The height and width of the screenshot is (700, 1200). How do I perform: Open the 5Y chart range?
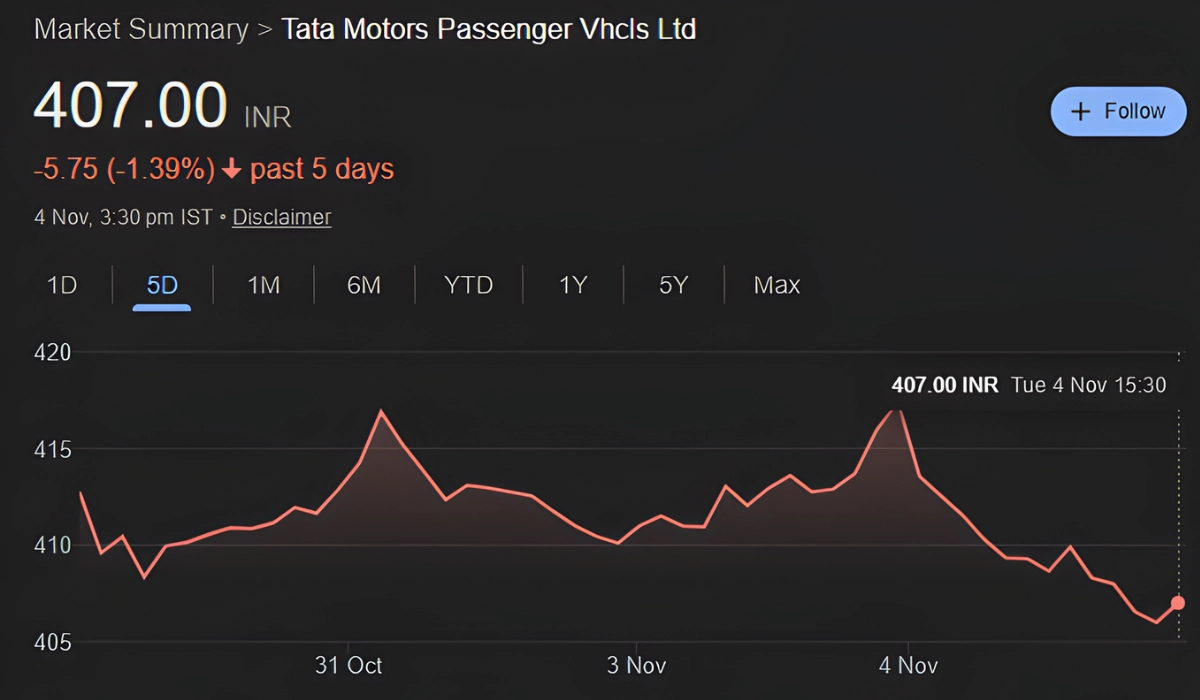click(673, 285)
